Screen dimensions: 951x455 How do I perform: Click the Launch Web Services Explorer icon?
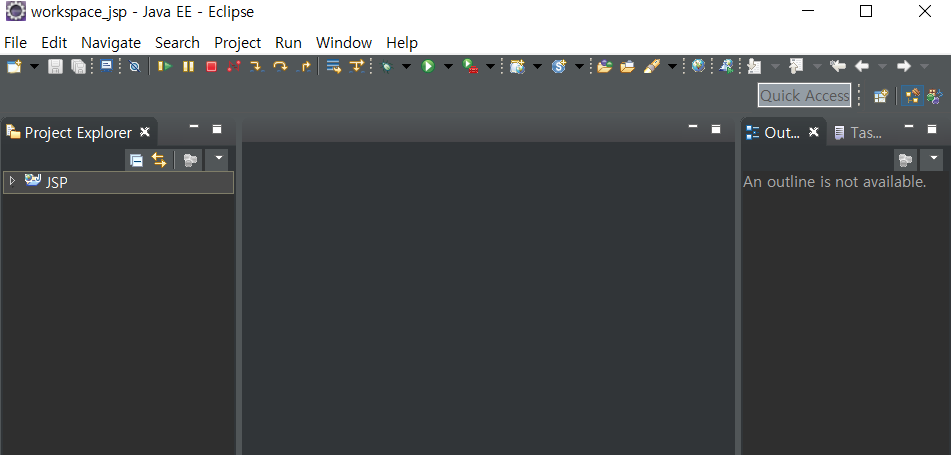point(726,66)
